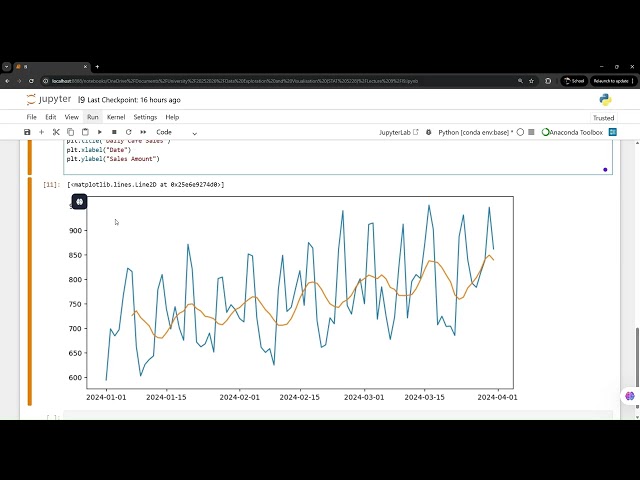
Task: Copy the selected cell
Action: (70, 132)
